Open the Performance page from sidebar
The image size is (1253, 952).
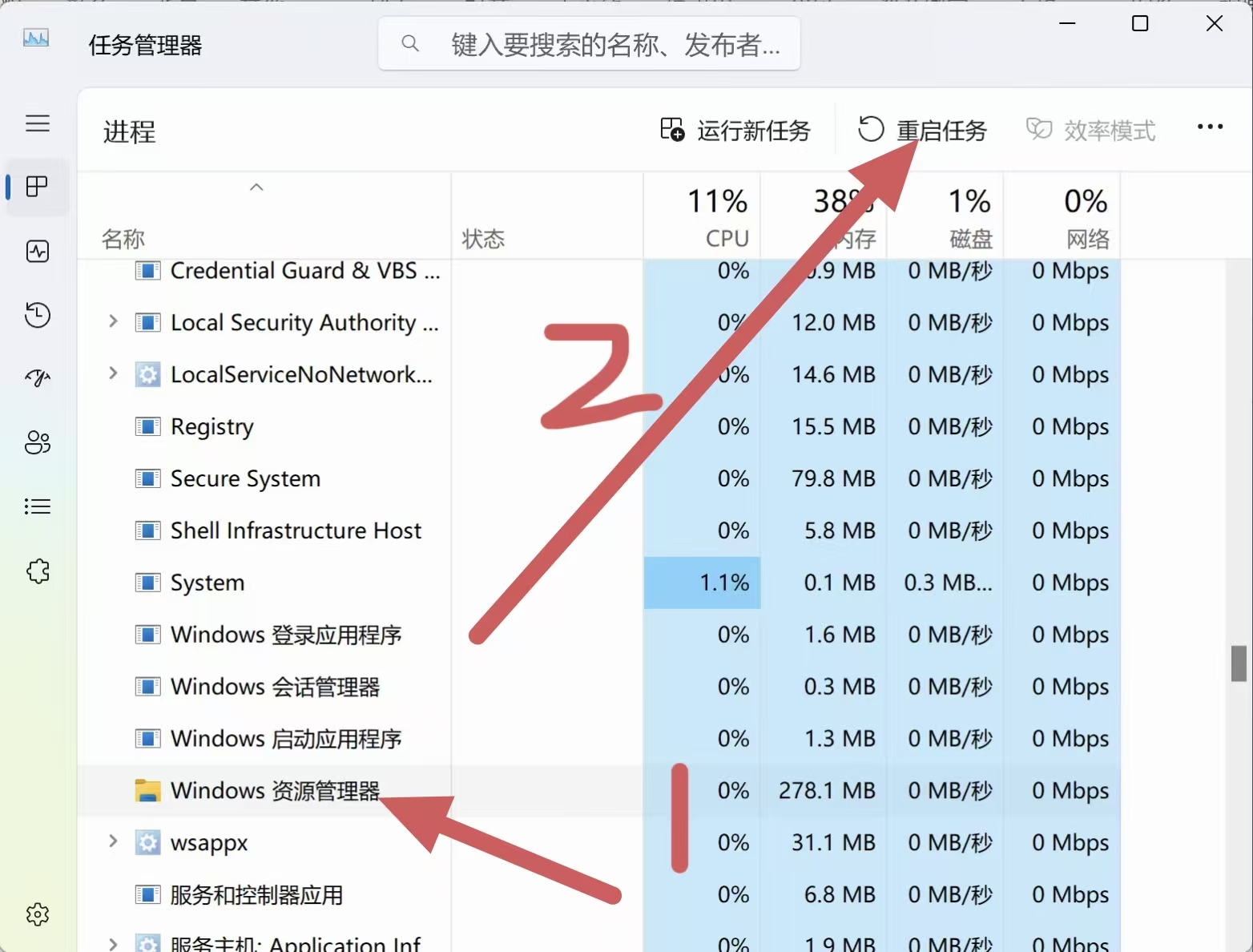click(x=38, y=252)
